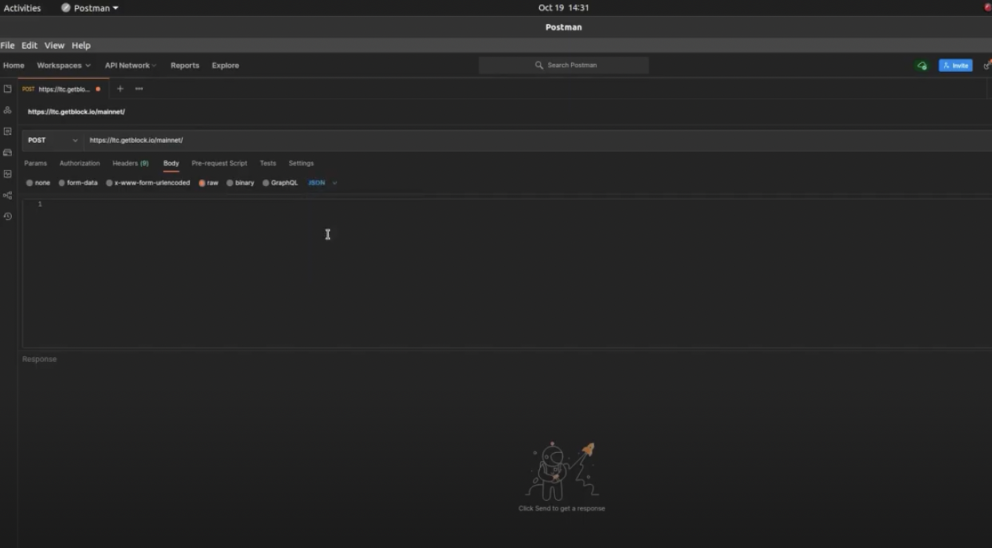This screenshot has width=992, height=548.
Task: Select the binary body type
Action: point(240,183)
